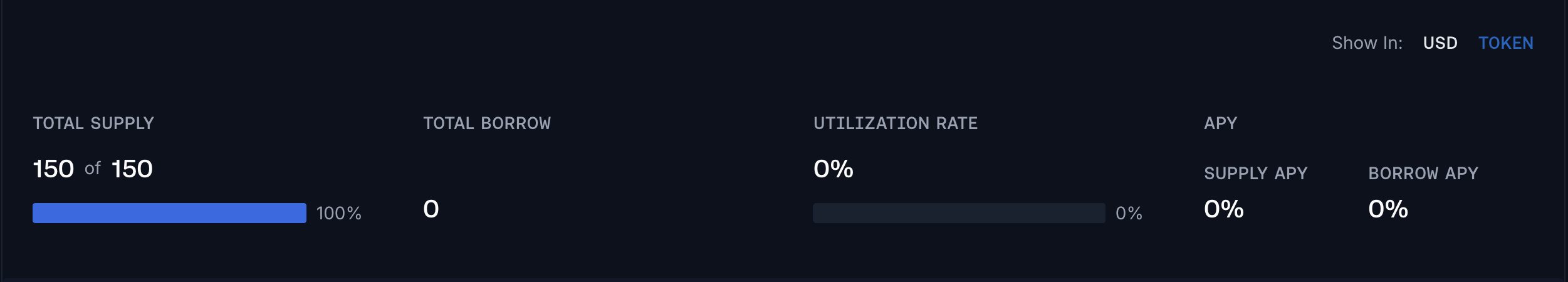Click the total borrow value of 0
The image size is (1568, 282).
[x=431, y=209]
